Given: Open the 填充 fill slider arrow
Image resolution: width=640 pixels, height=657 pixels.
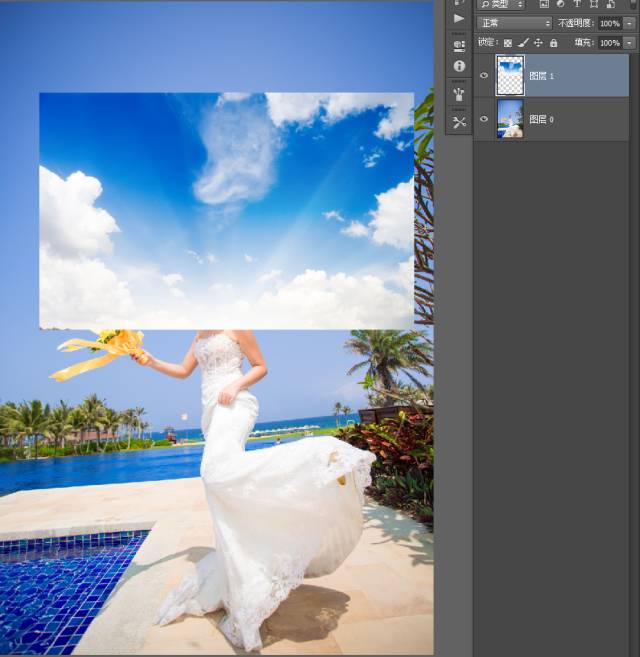Looking at the screenshot, I should pyautogui.click(x=629, y=43).
